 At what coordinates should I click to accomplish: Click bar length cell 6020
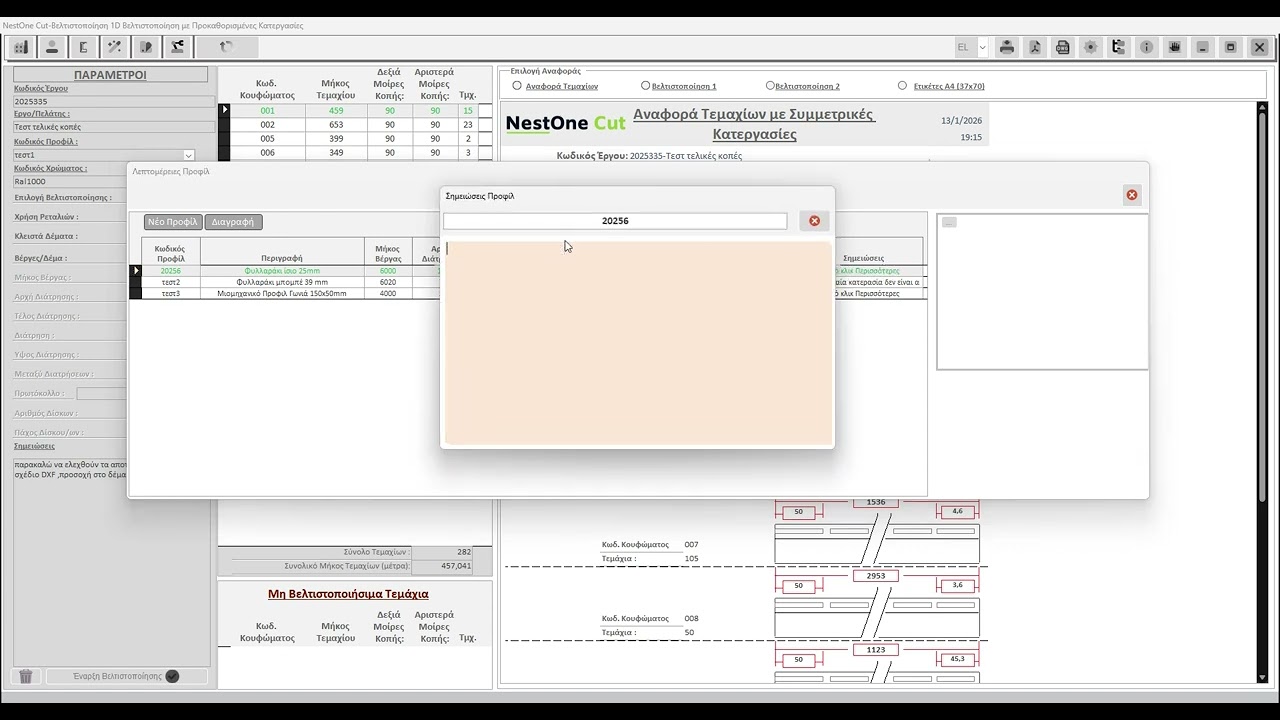point(388,282)
